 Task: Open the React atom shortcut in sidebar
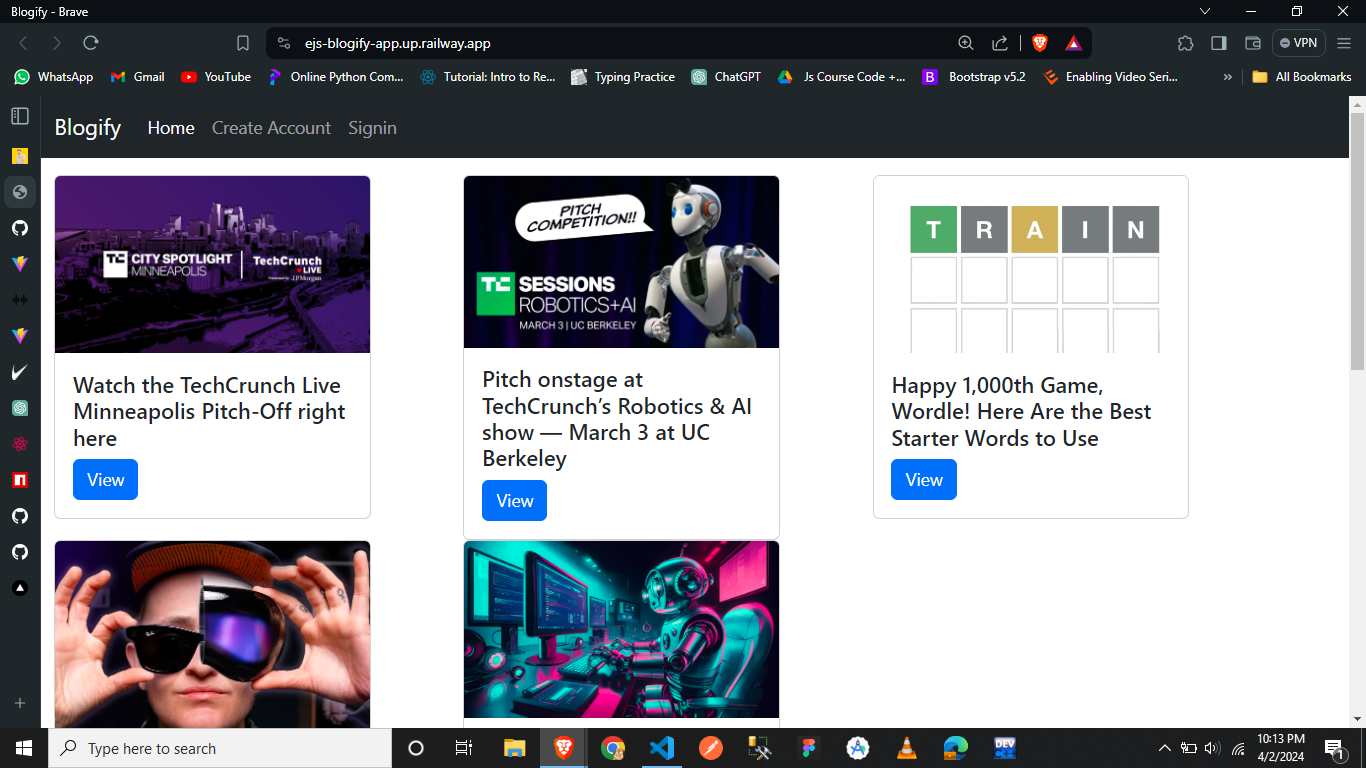point(20,444)
